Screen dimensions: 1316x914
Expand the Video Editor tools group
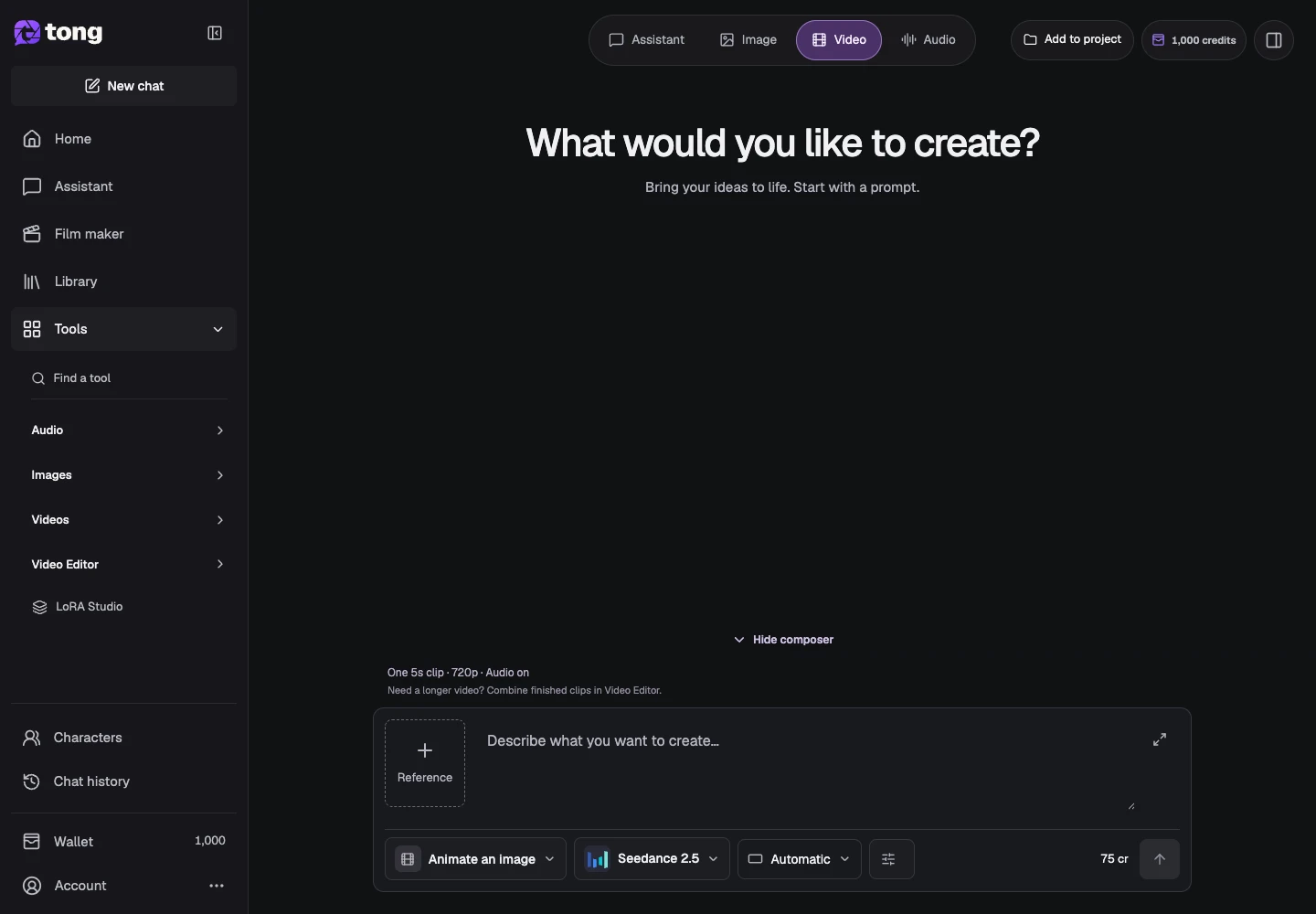coord(128,564)
